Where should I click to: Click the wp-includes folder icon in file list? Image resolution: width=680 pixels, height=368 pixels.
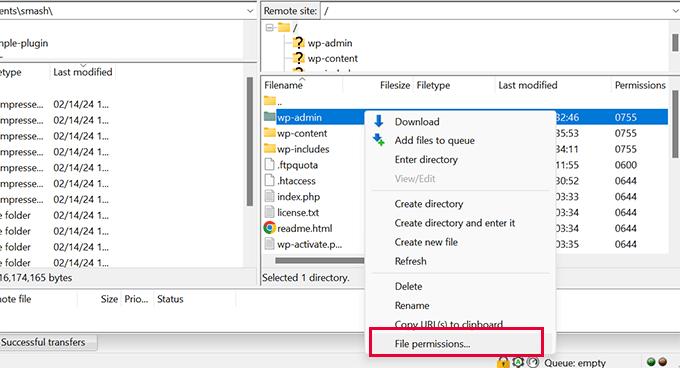click(269, 149)
